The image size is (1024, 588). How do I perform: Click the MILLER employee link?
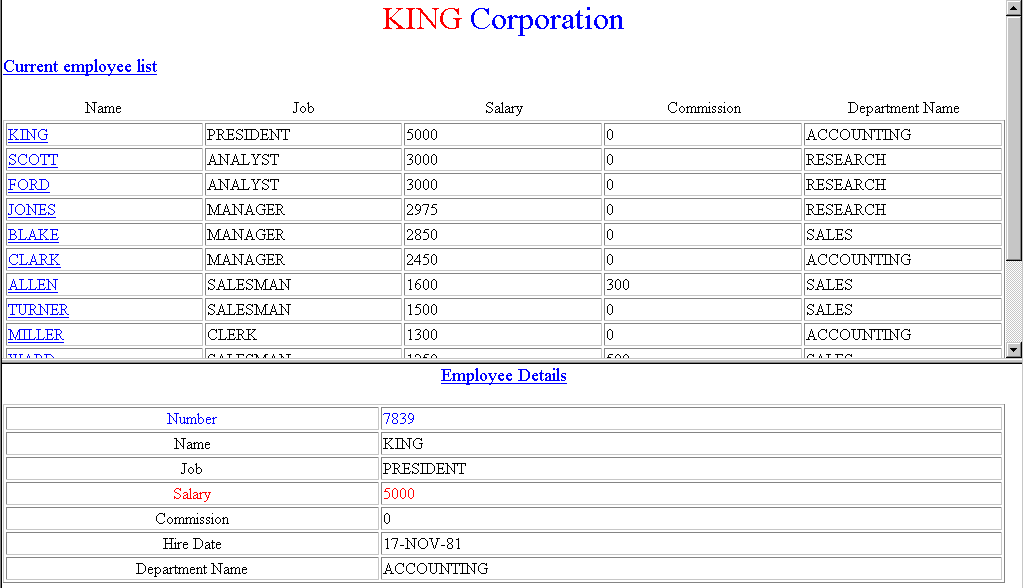tap(36, 335)
